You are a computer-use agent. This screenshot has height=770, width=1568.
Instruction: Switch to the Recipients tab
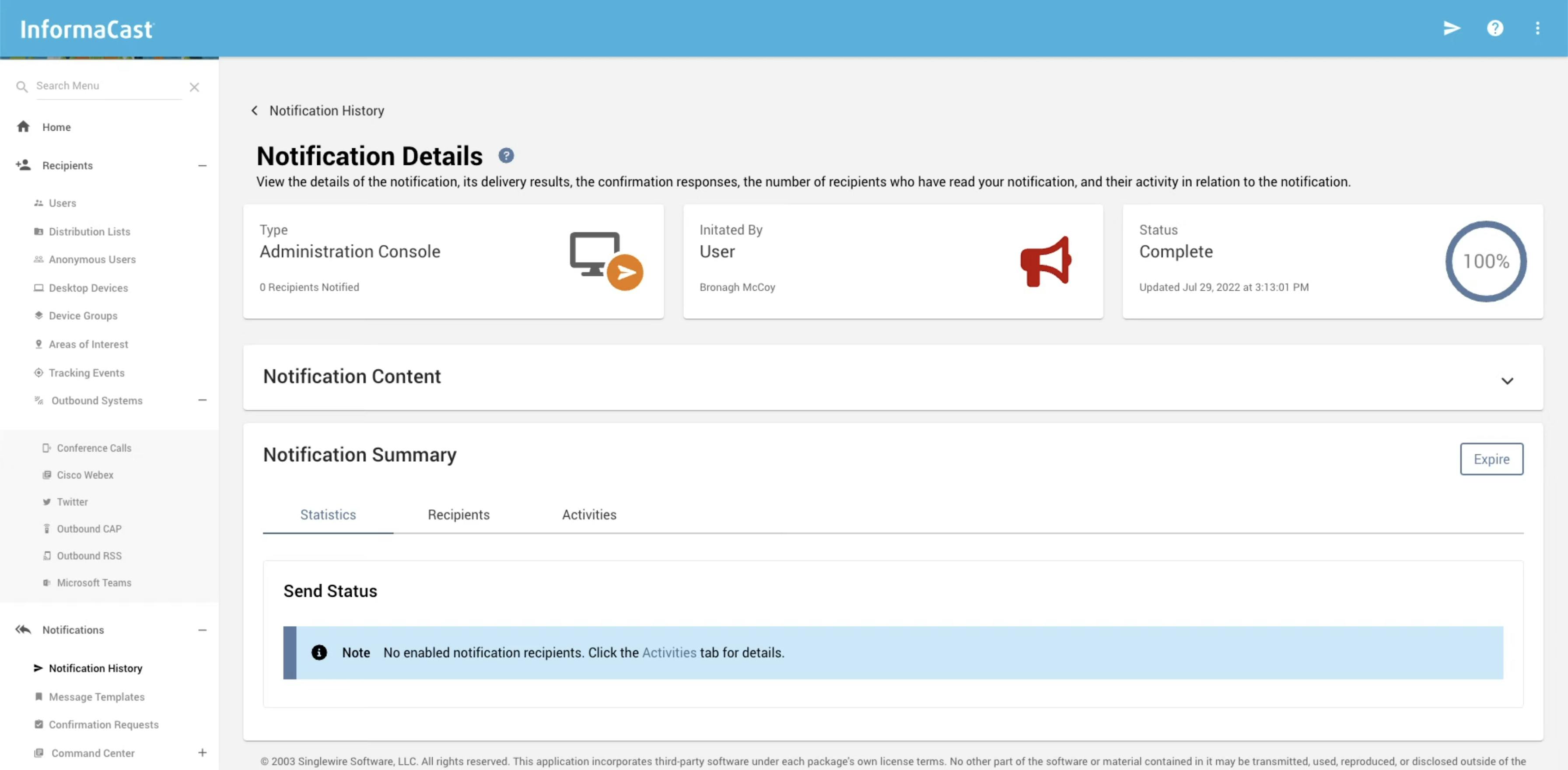click(458, 515)
